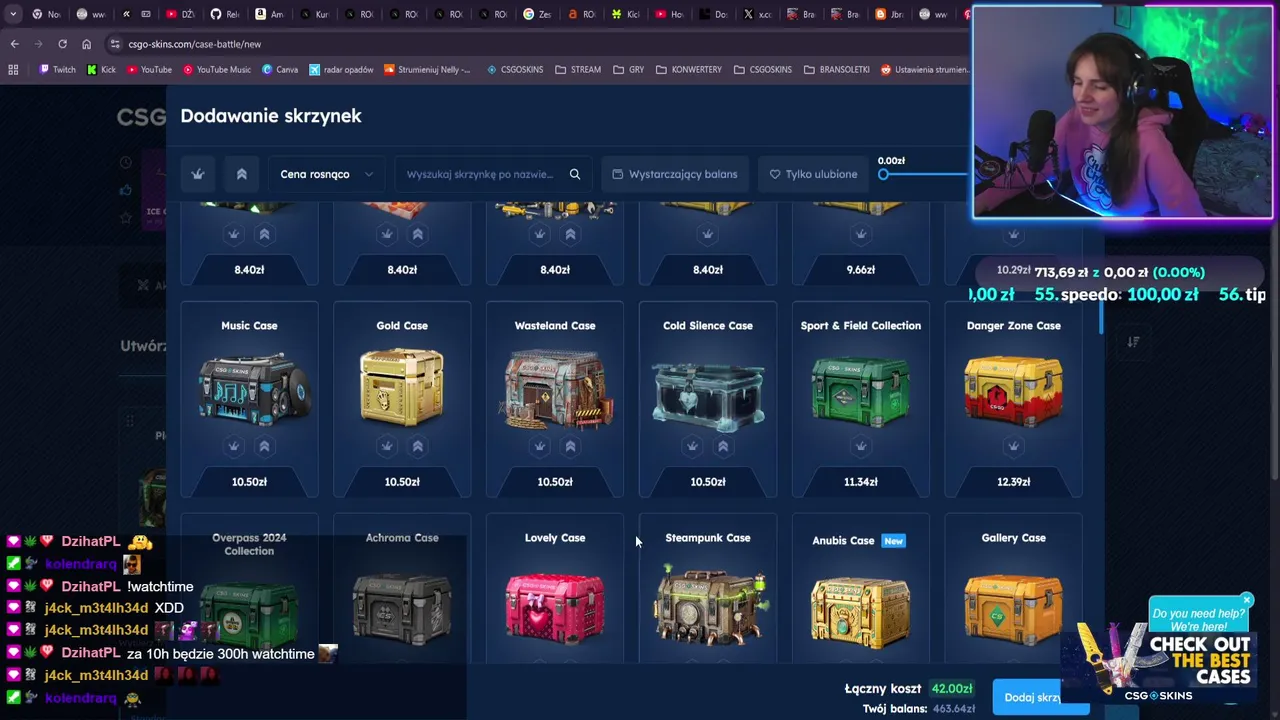Viewport: 1280px width, 720px height.
Task: Open the Cena rosnąco sort dropdown
Action: click(x=326, y=174)
